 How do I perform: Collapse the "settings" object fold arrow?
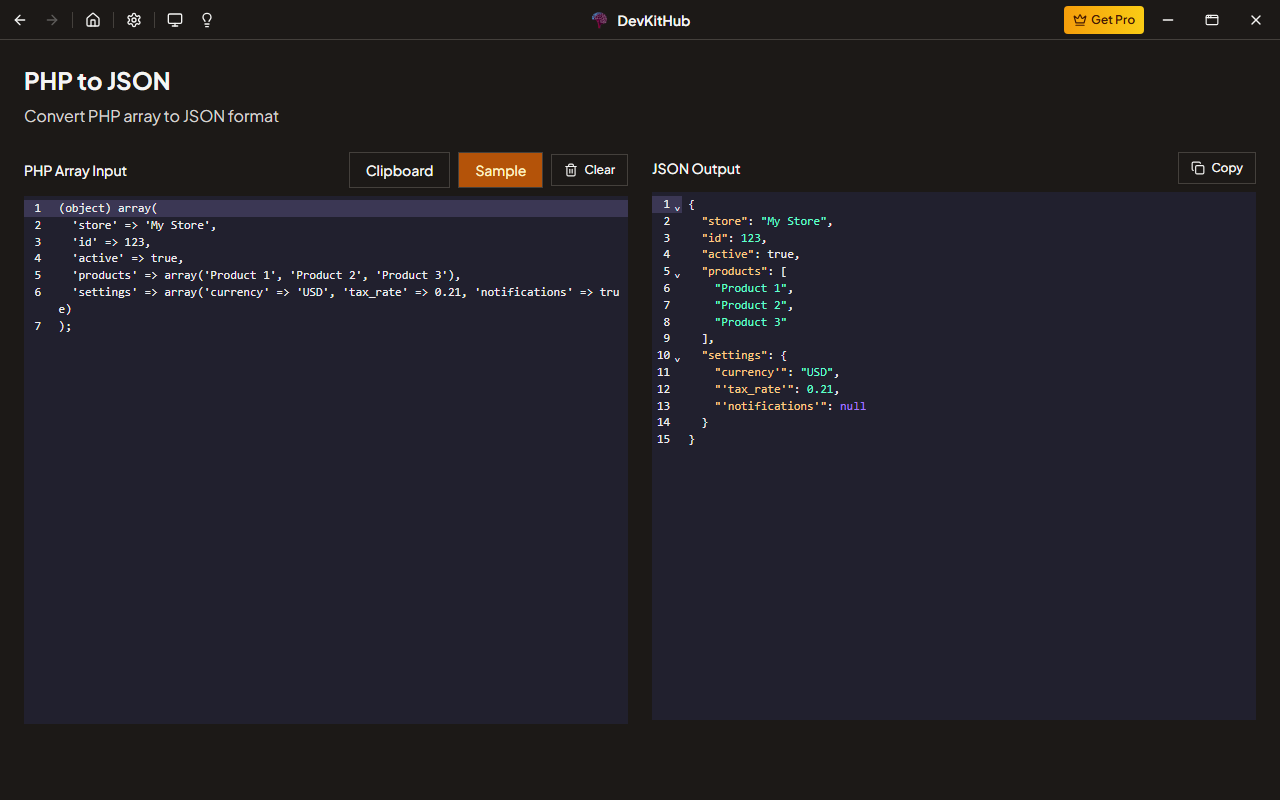pyautogui.click(x=677, y=358)
